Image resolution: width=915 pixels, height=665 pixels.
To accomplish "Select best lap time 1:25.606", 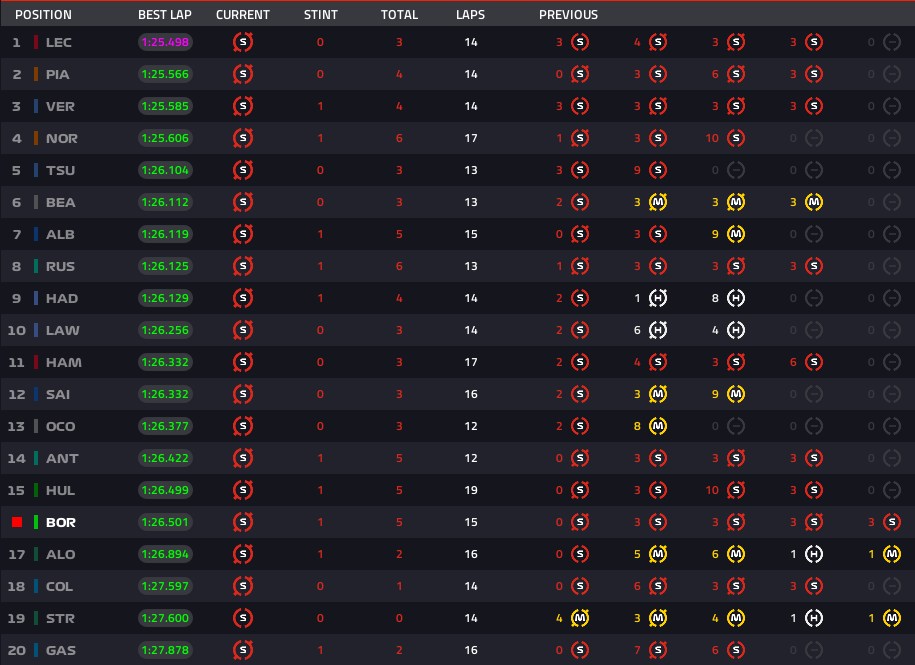I will coord(165,138).
